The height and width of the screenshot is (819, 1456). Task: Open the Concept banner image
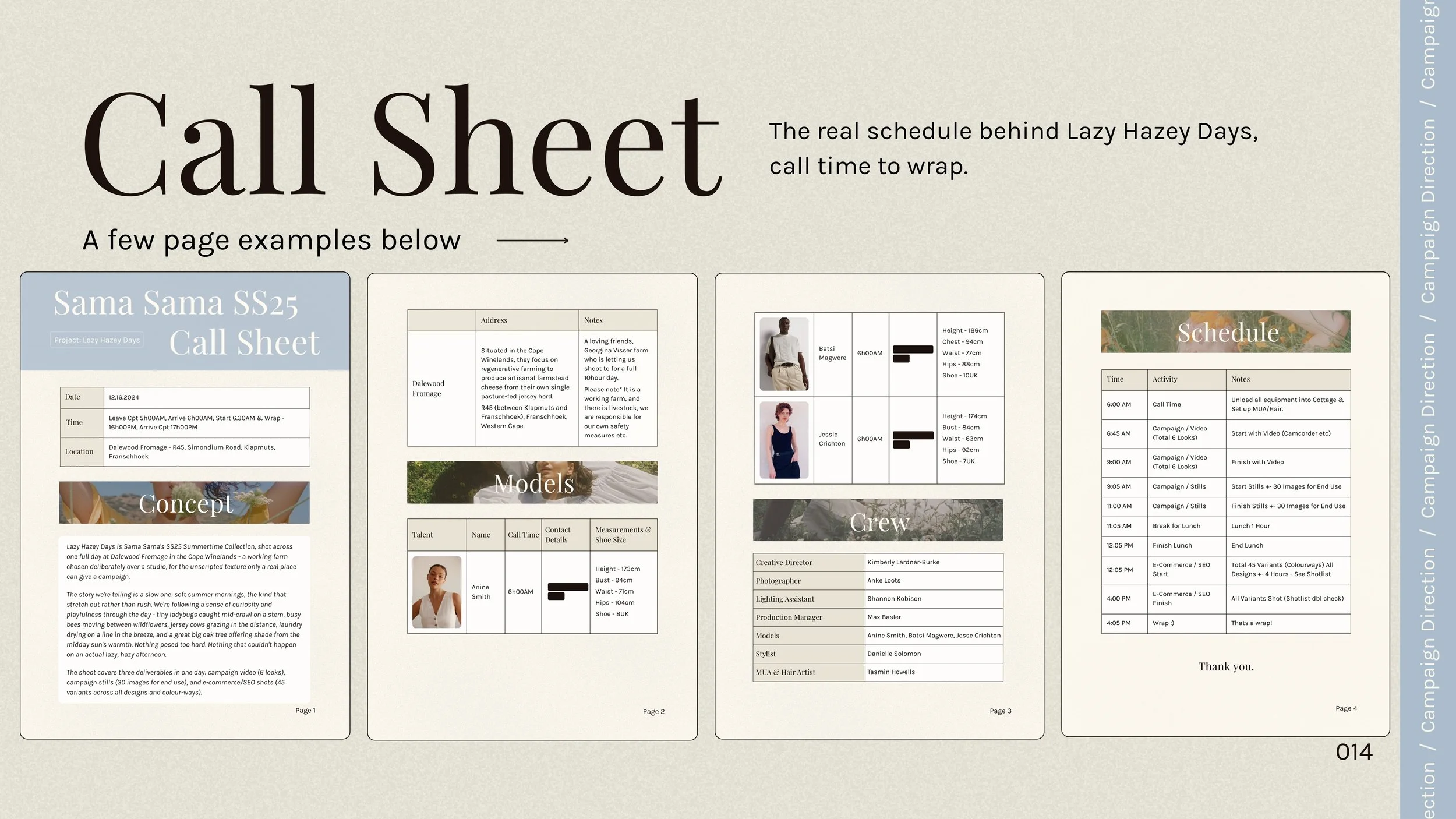click(x=184, y=503)
